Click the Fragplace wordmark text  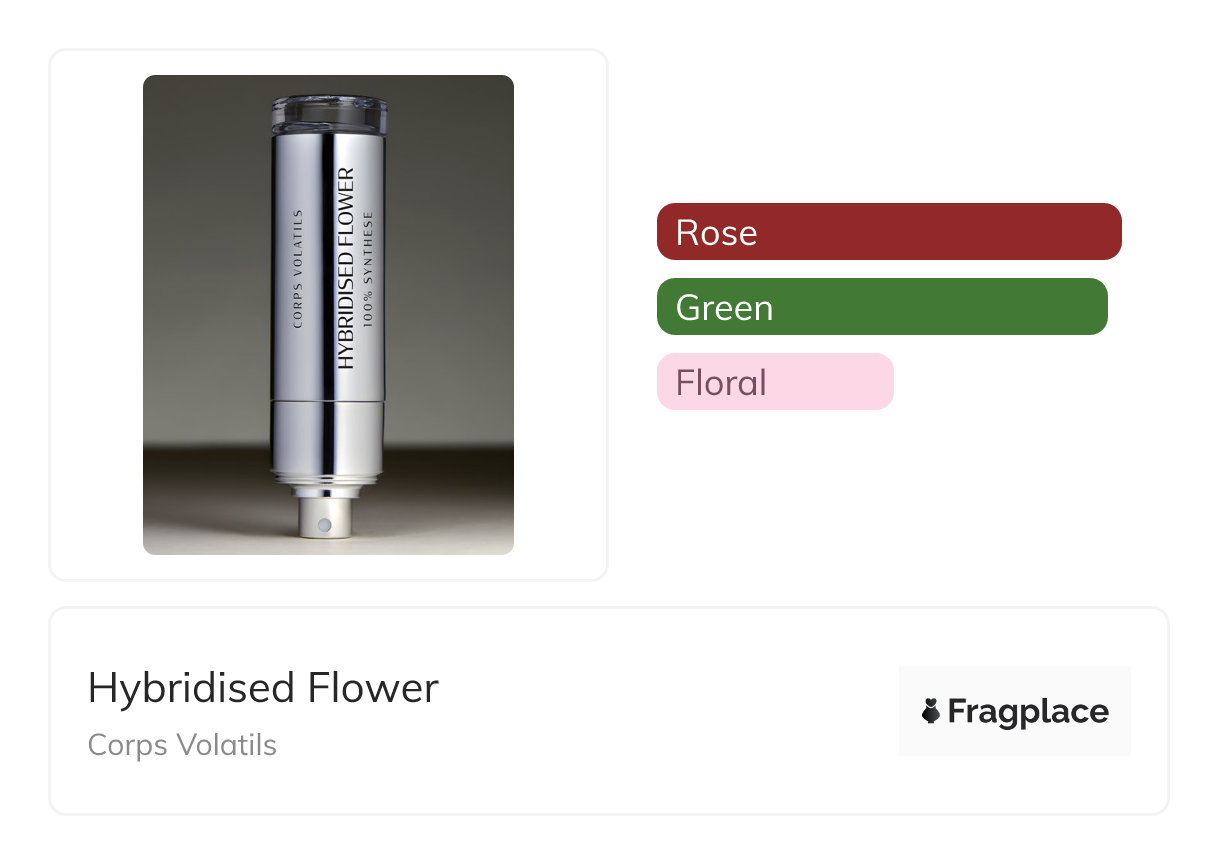coord(1028,712)
